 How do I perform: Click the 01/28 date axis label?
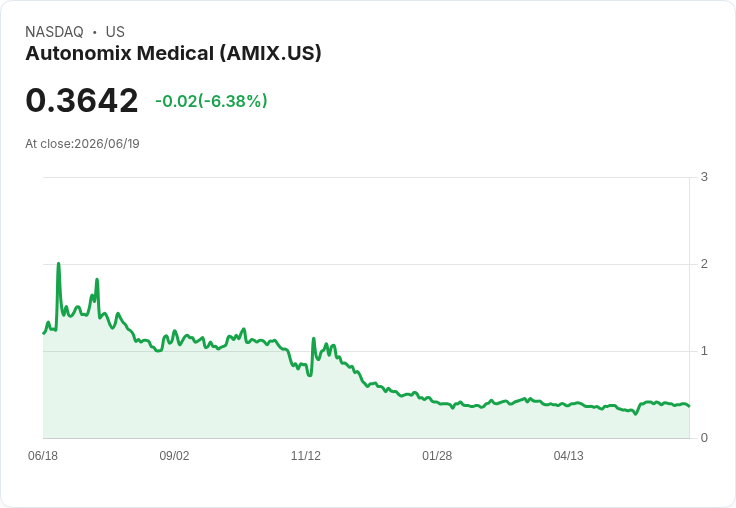coord(437,455)
